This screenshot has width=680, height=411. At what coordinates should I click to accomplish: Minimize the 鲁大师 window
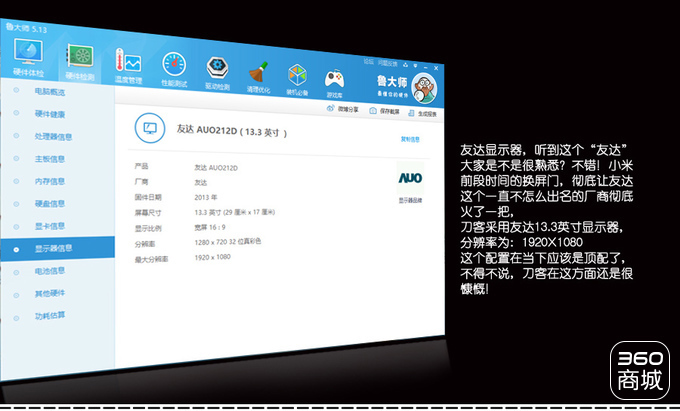(x=426, y=67)
